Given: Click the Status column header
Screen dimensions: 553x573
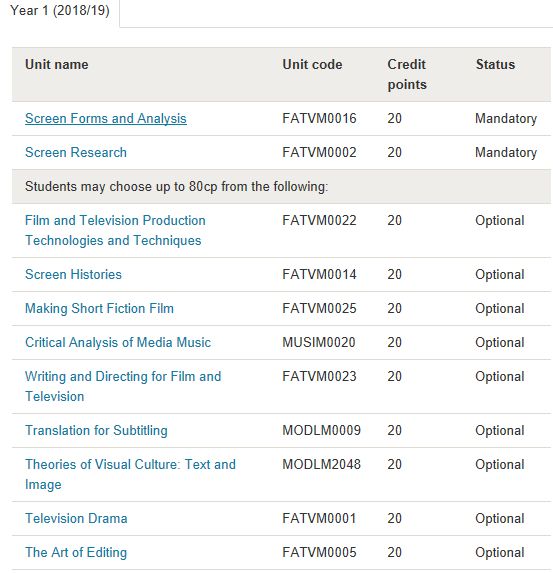Looking at the screenshot, I should coord(495,65).
